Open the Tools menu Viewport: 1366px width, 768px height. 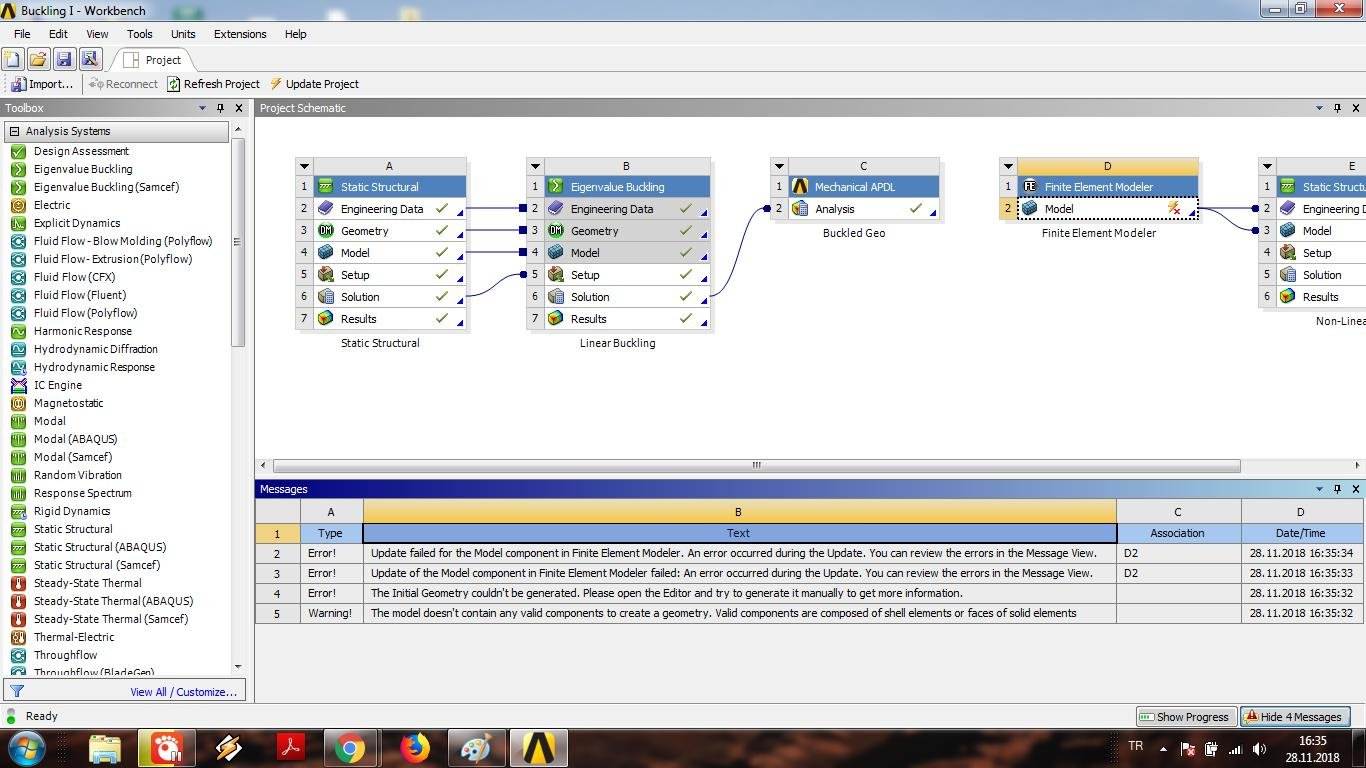pos(140,34)
